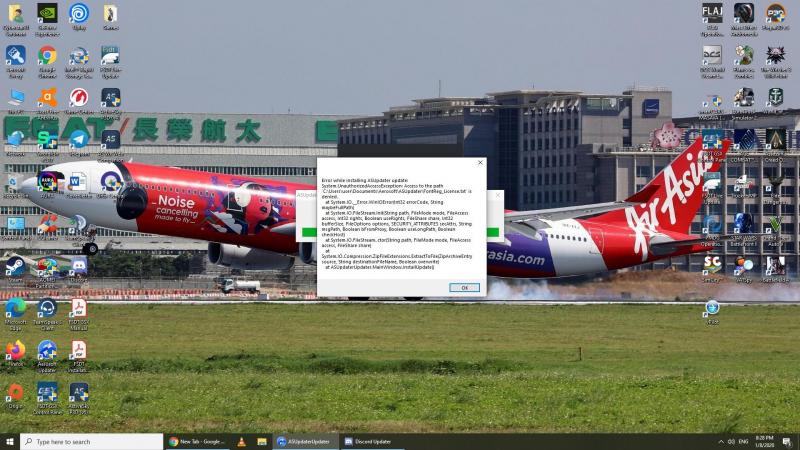Click the taskbar search box
The width and height of the screenshot is (800, 450).
pos(91,442)
